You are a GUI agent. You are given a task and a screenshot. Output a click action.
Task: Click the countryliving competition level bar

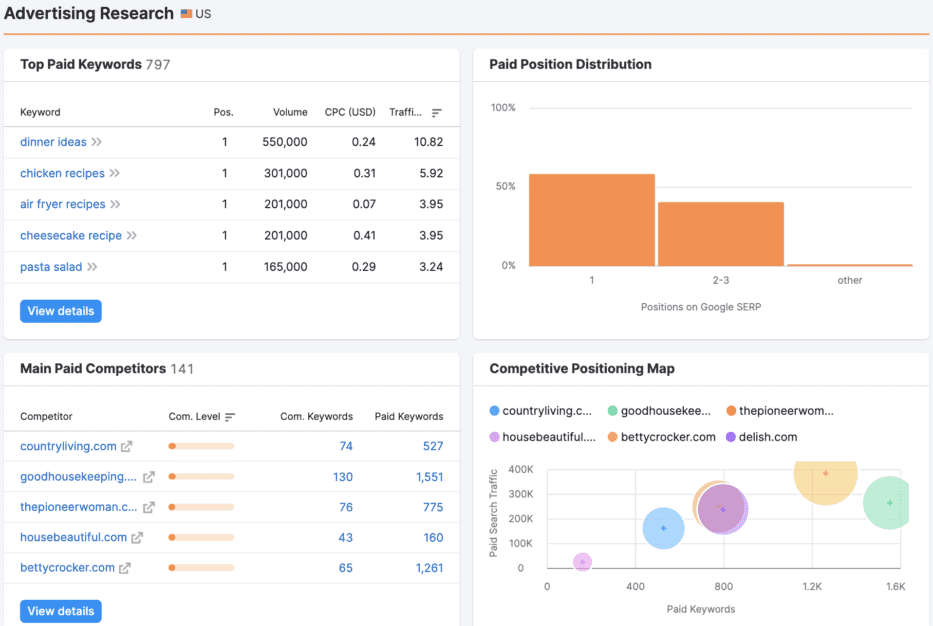click(x=201, y=446)
